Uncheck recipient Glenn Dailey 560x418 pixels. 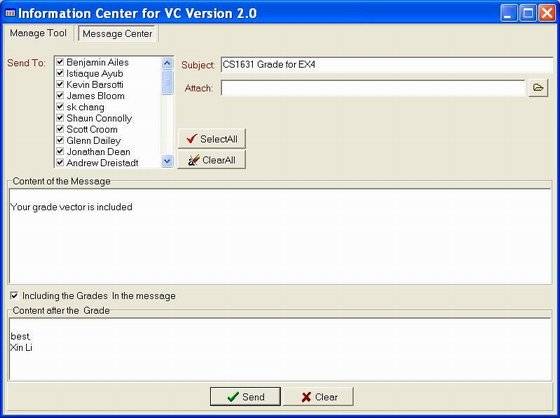pyautogui.click(x=60, y=140)
